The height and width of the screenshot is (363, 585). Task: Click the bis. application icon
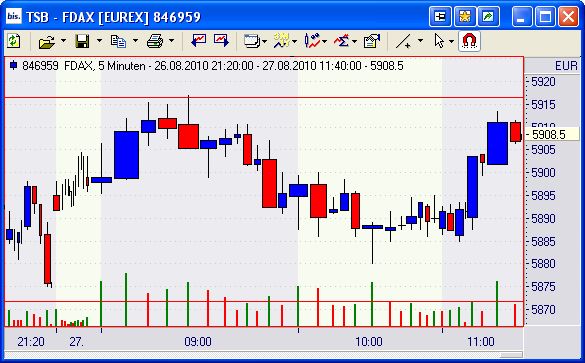(14, 16)
